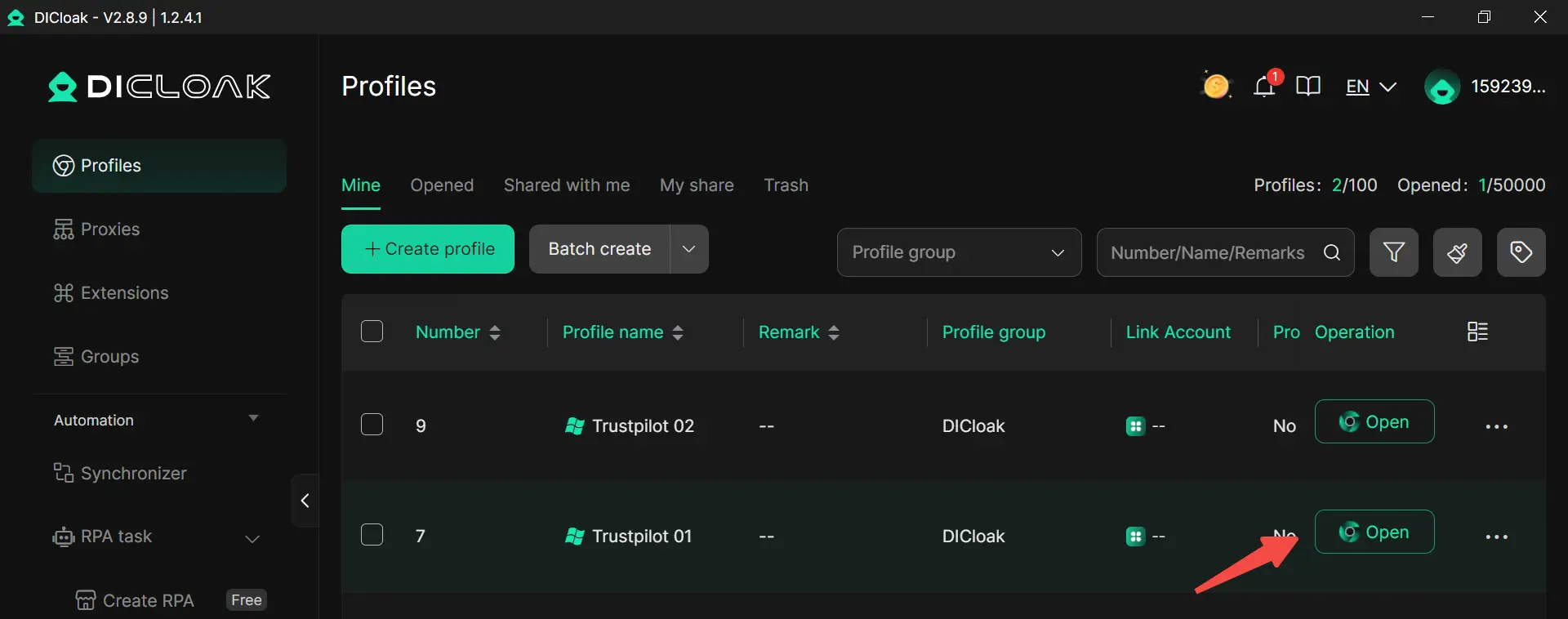The width and height of the screenshot is (1568, 619).
Task: Click the brush cleanup icon button
Action: tap(1457, 252)
